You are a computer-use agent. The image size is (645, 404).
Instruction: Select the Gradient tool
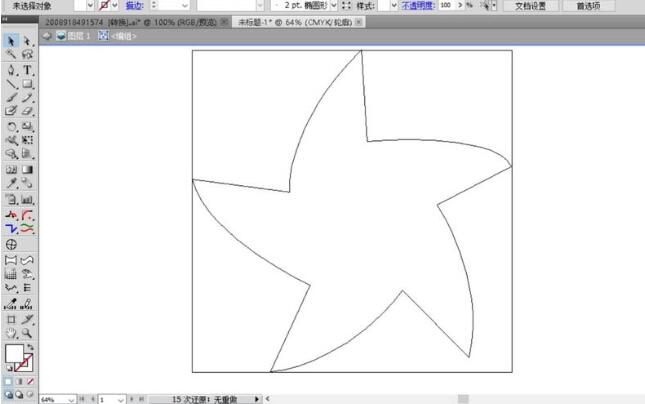(x=27, y=169)
